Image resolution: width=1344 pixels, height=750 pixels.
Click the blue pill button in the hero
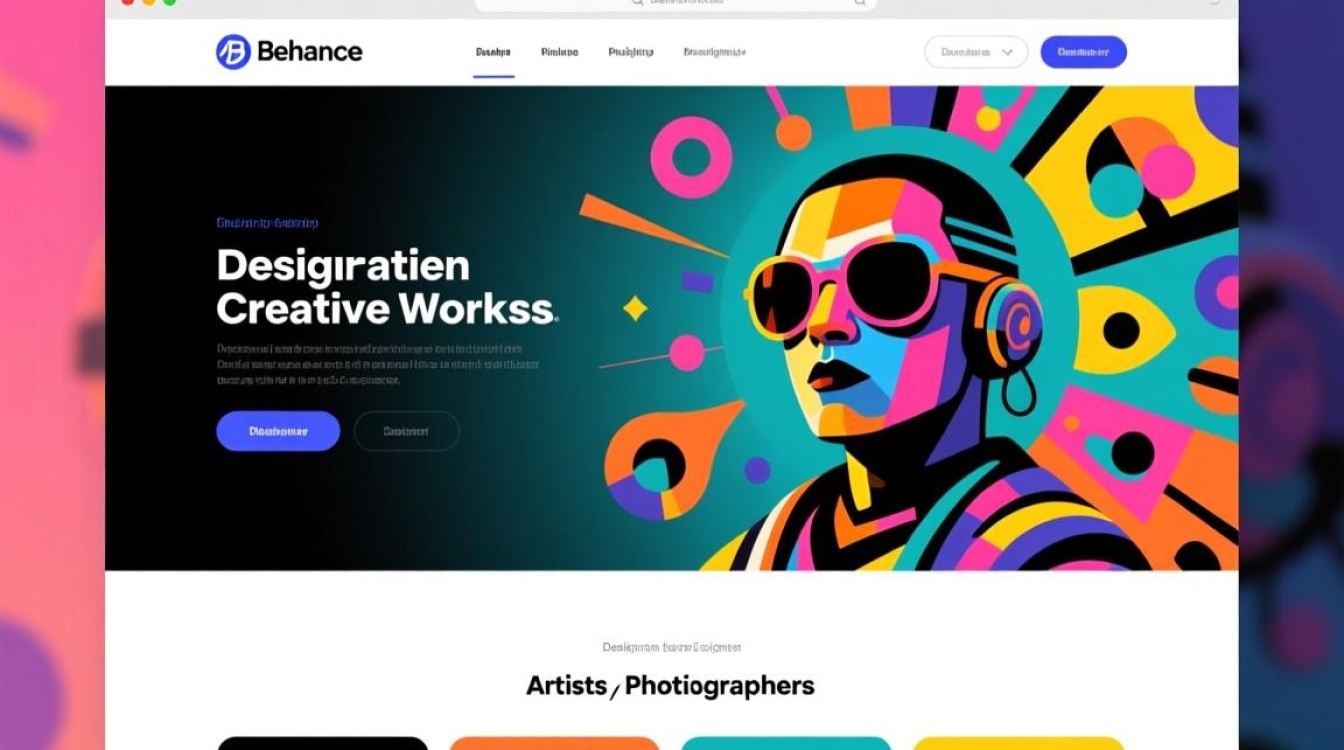(278, 431)
